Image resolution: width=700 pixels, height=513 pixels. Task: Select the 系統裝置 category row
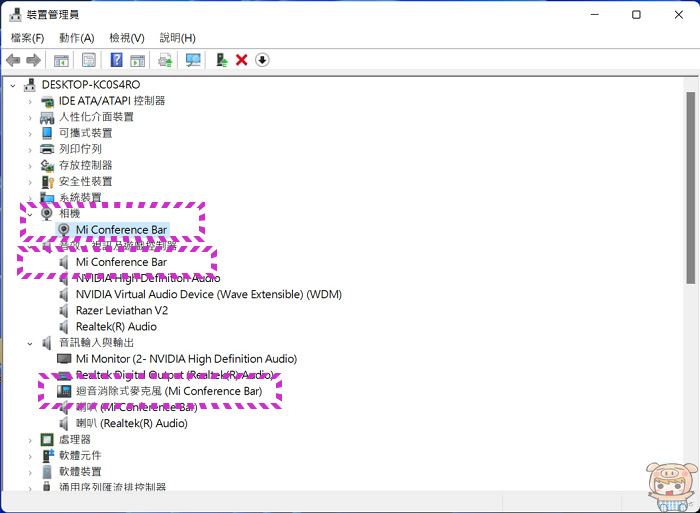point(80,197)
